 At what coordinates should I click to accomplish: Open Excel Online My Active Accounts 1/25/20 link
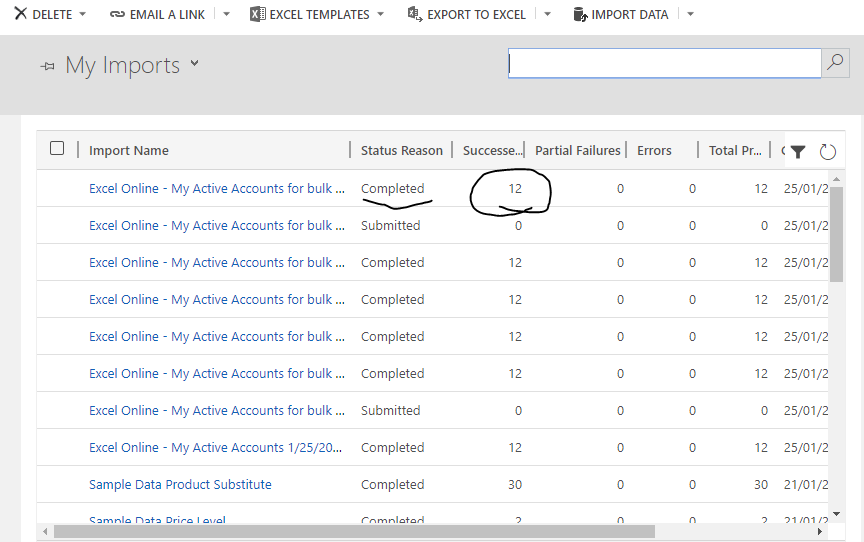215,447
